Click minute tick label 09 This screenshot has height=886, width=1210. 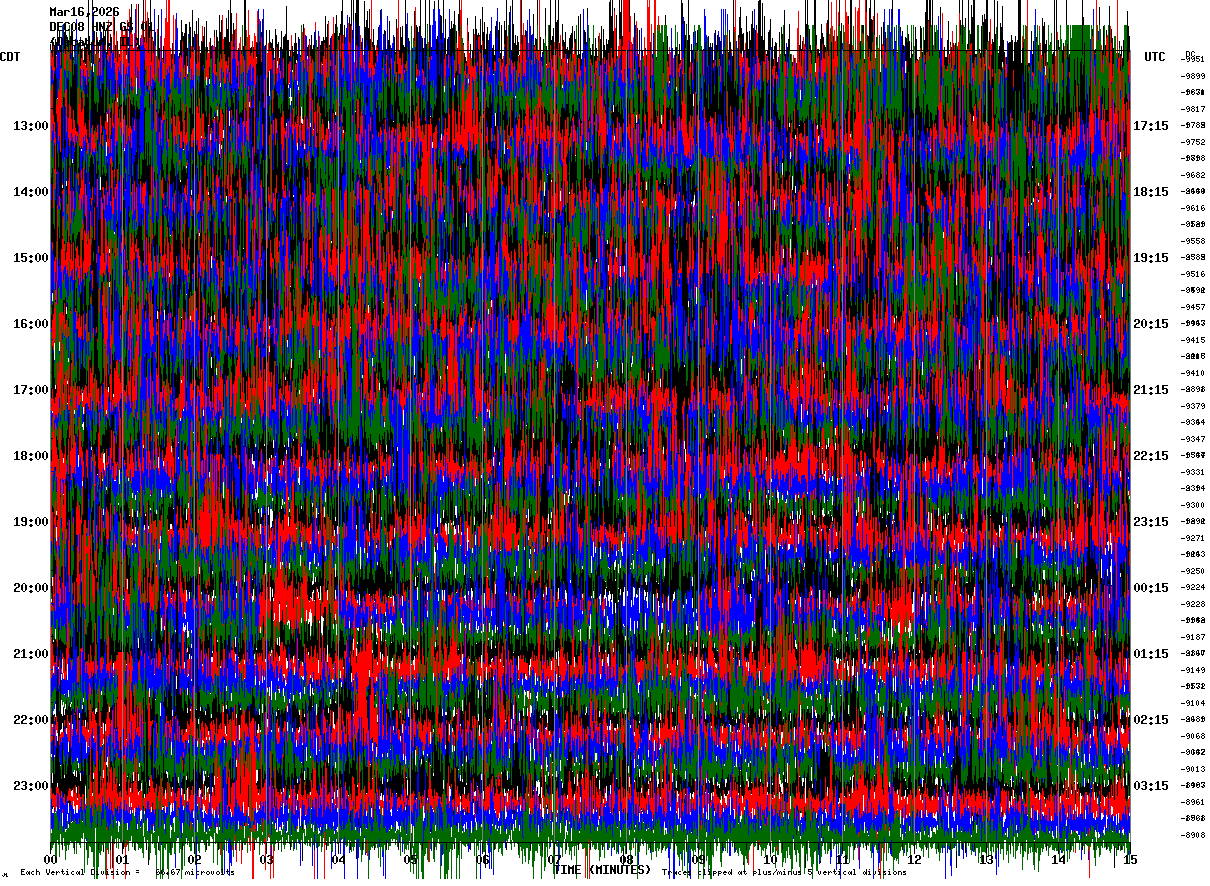(699, 860)
